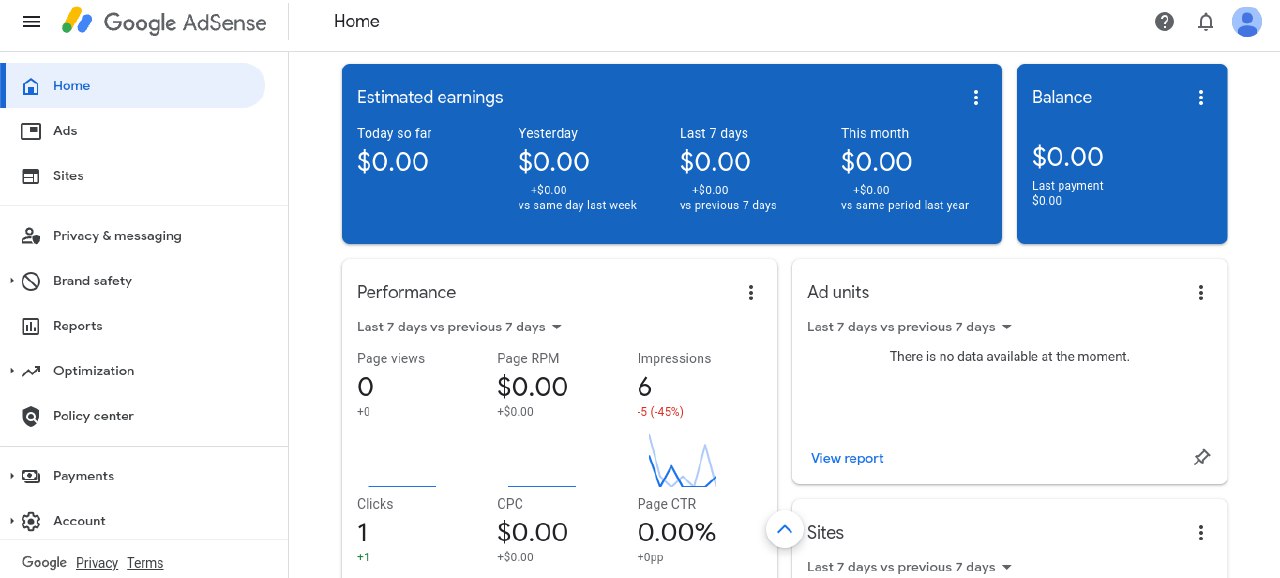The image size is (1280, 578).
Task: Open Performance card three-dot menu
Action: [x=751, y=292]
